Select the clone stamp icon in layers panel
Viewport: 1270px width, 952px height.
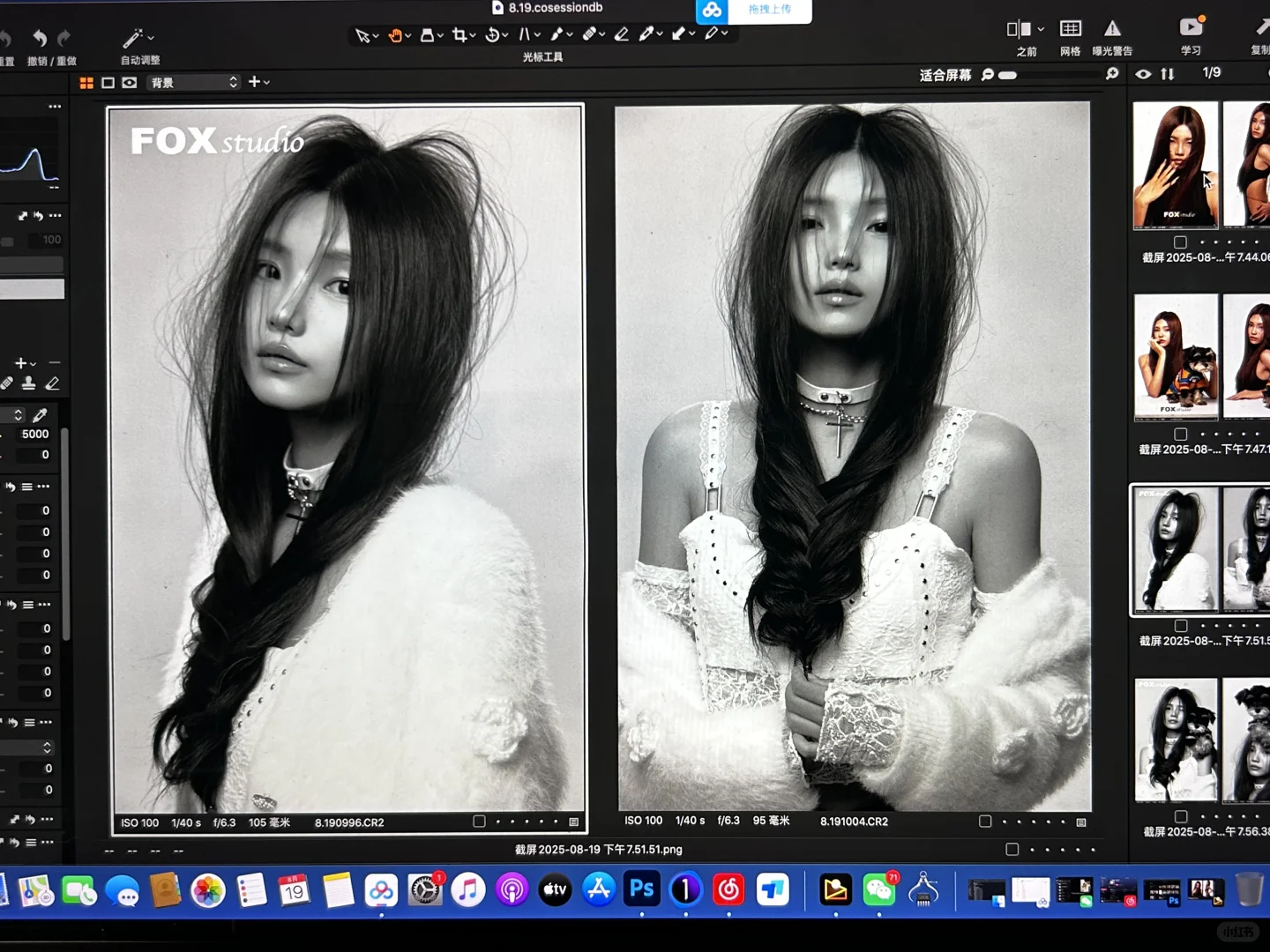(29, 383)
